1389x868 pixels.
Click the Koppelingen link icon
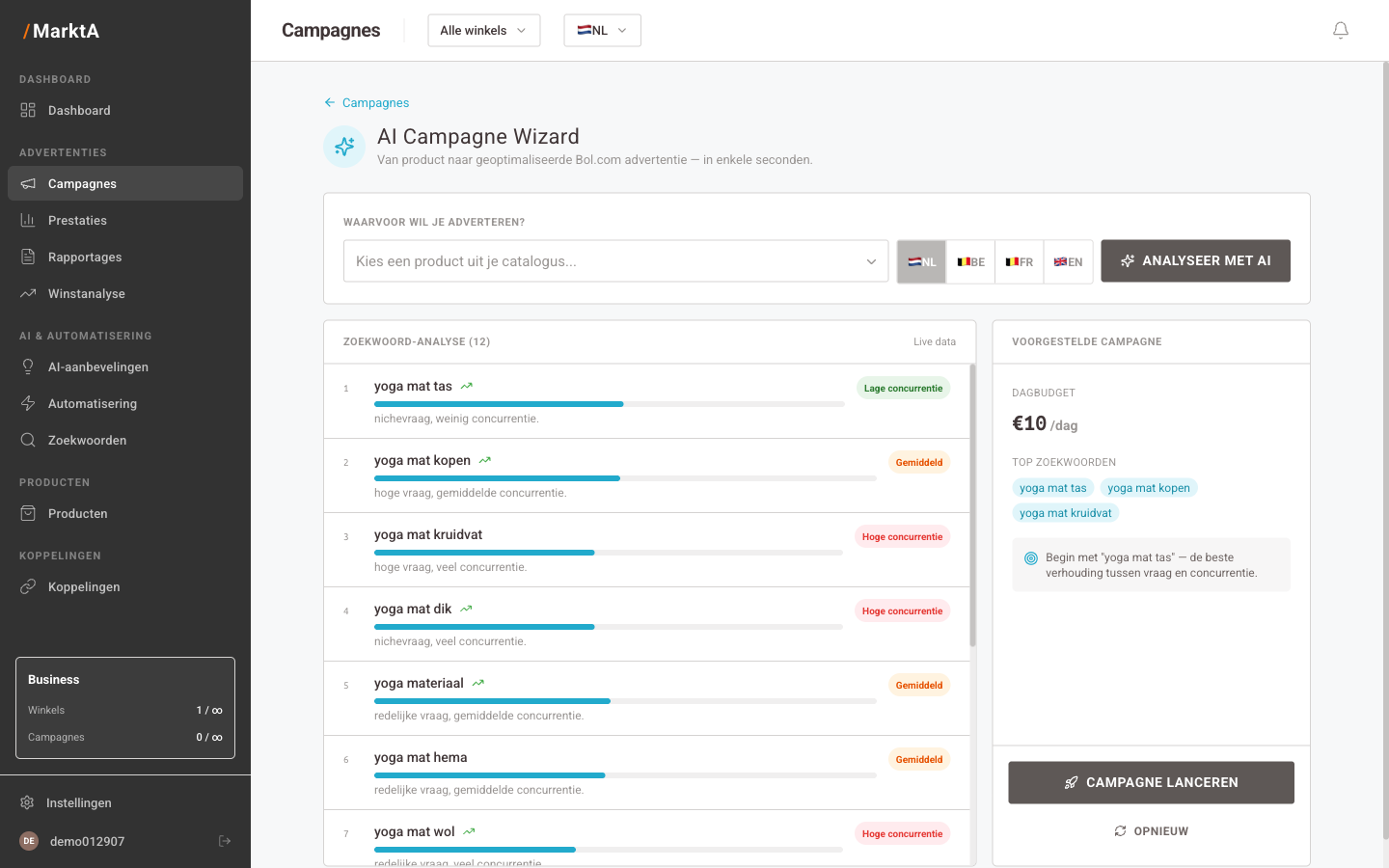[28, 586]
